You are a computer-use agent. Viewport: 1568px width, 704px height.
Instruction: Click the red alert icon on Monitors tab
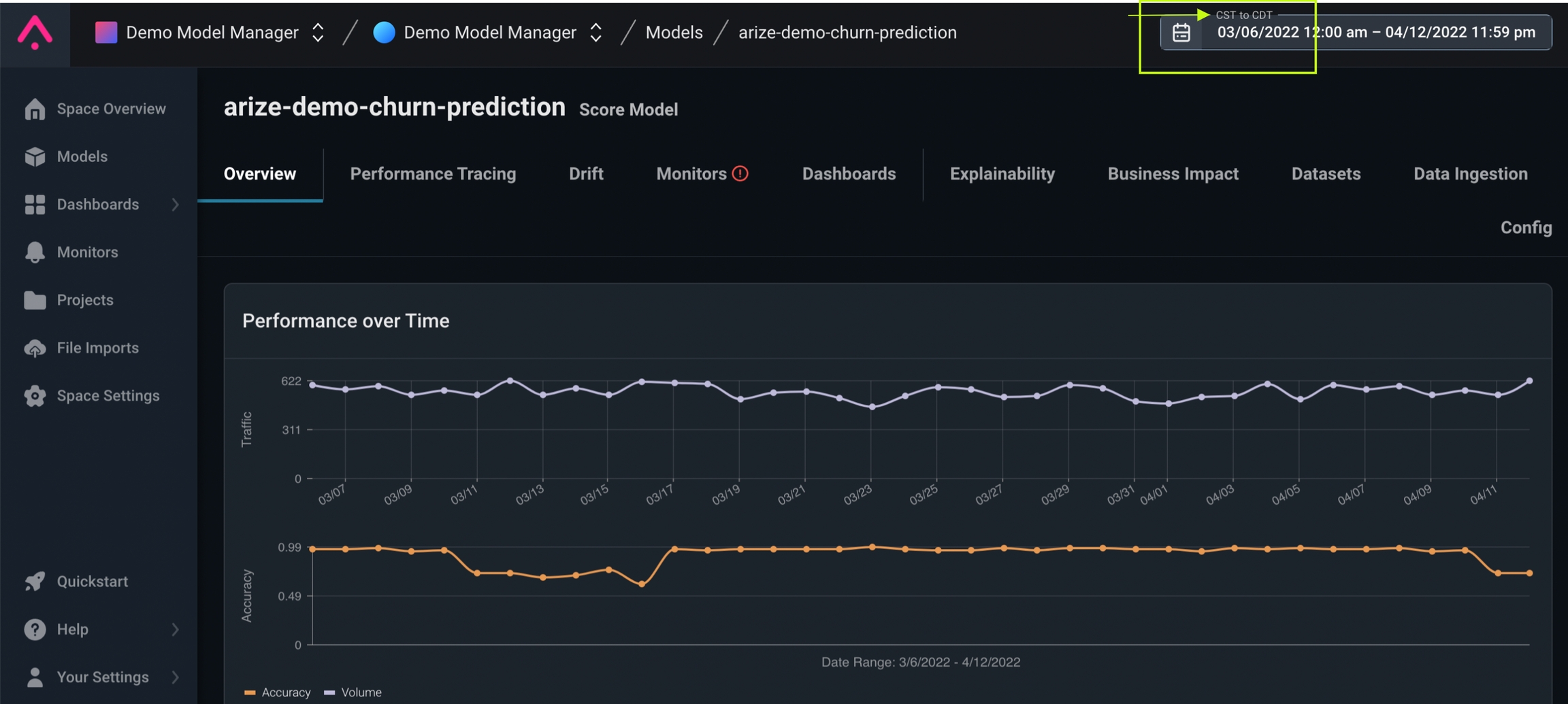click(740, 173)
